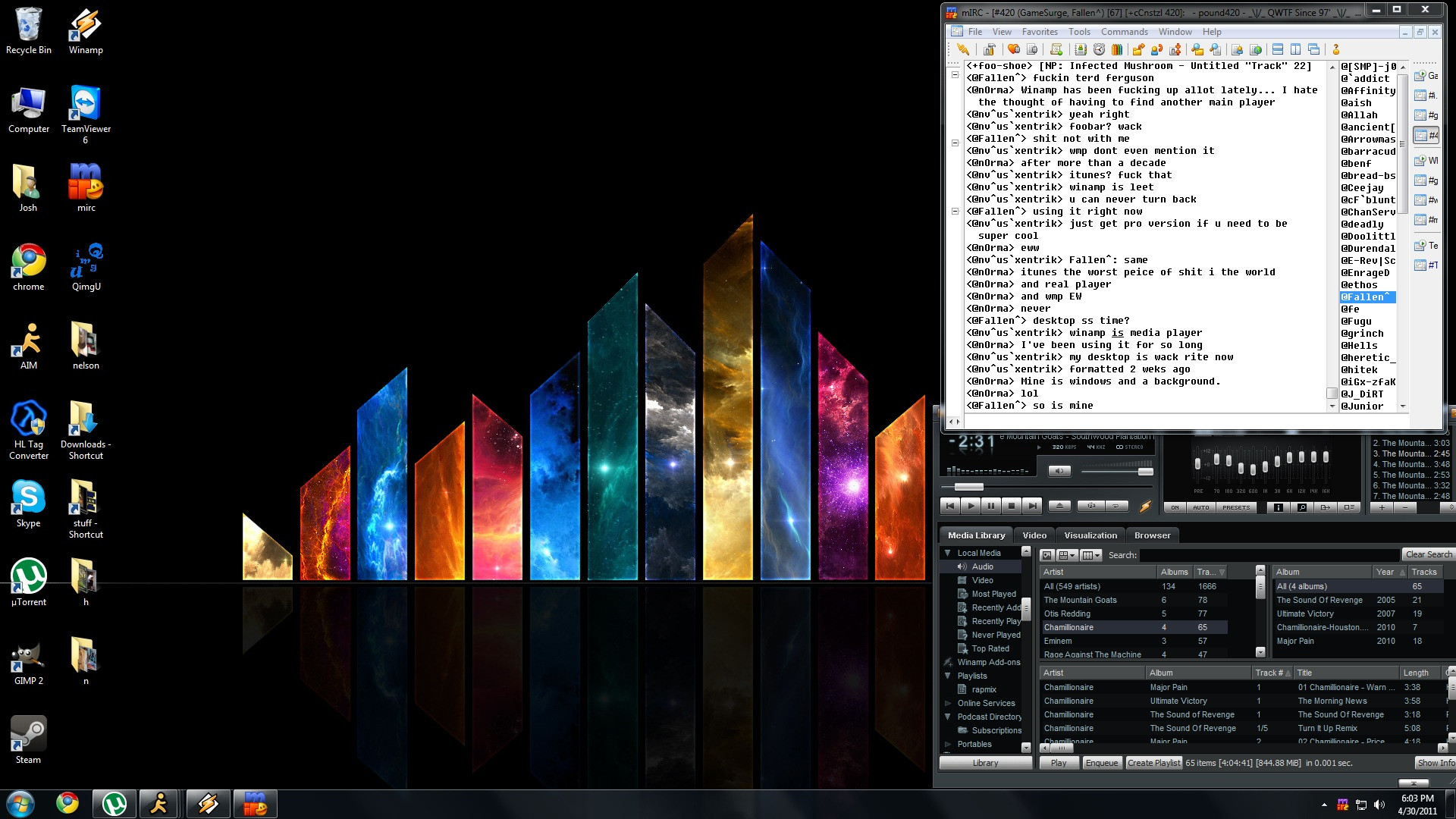Click the Winamp lightning bolt icon

1145,506
